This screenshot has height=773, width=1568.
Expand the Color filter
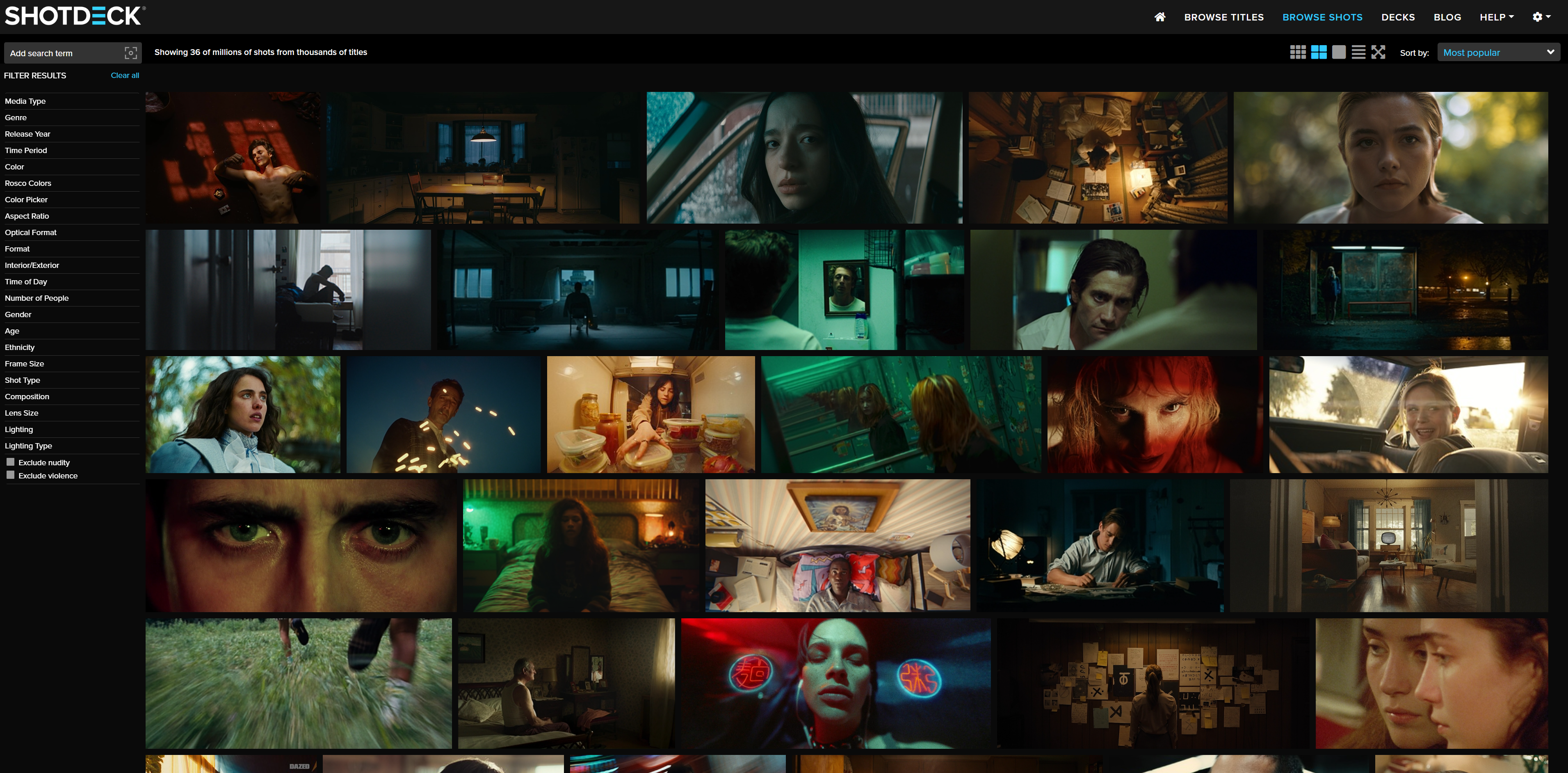point(72,167)
